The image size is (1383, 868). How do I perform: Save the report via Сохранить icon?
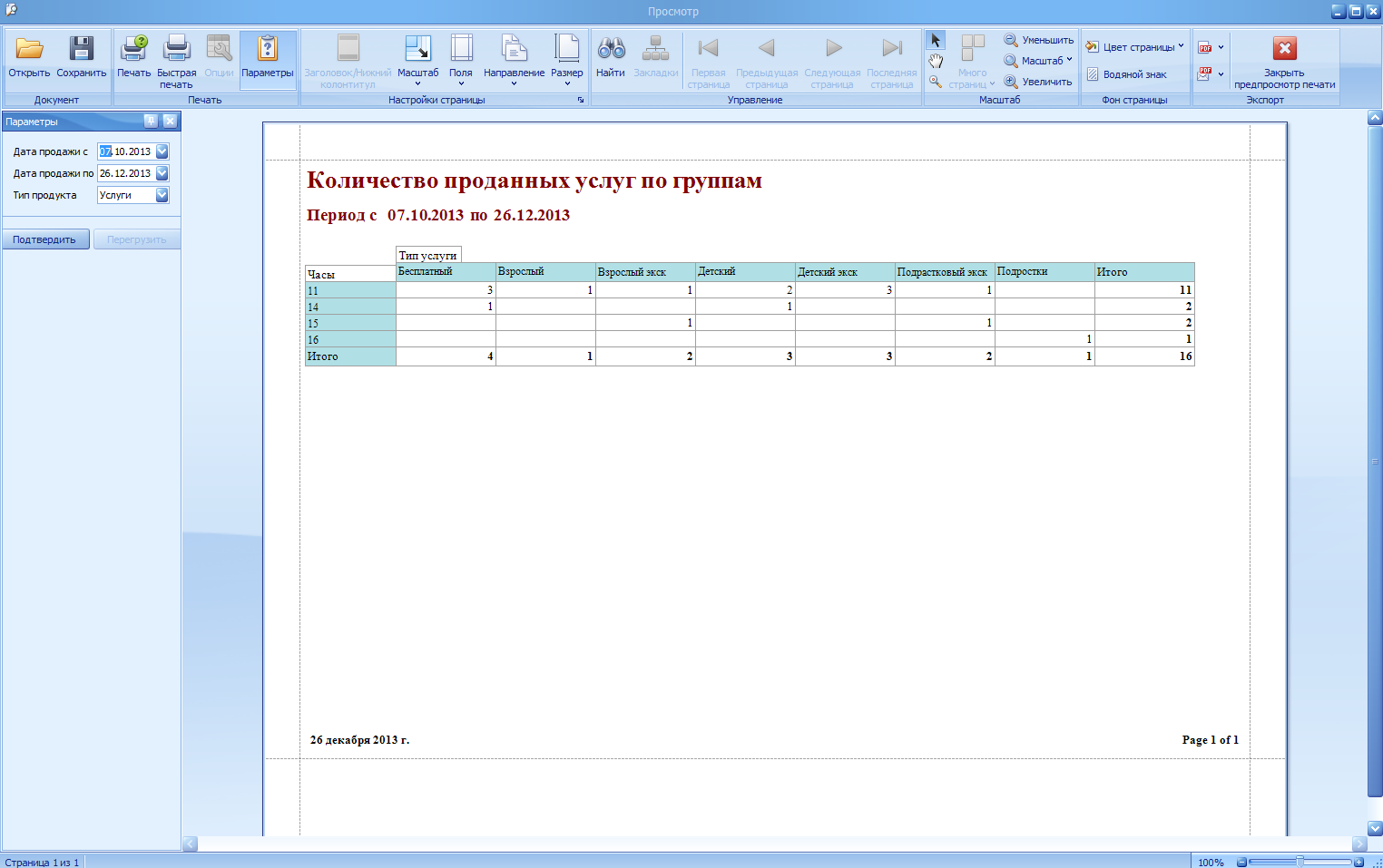82,57
